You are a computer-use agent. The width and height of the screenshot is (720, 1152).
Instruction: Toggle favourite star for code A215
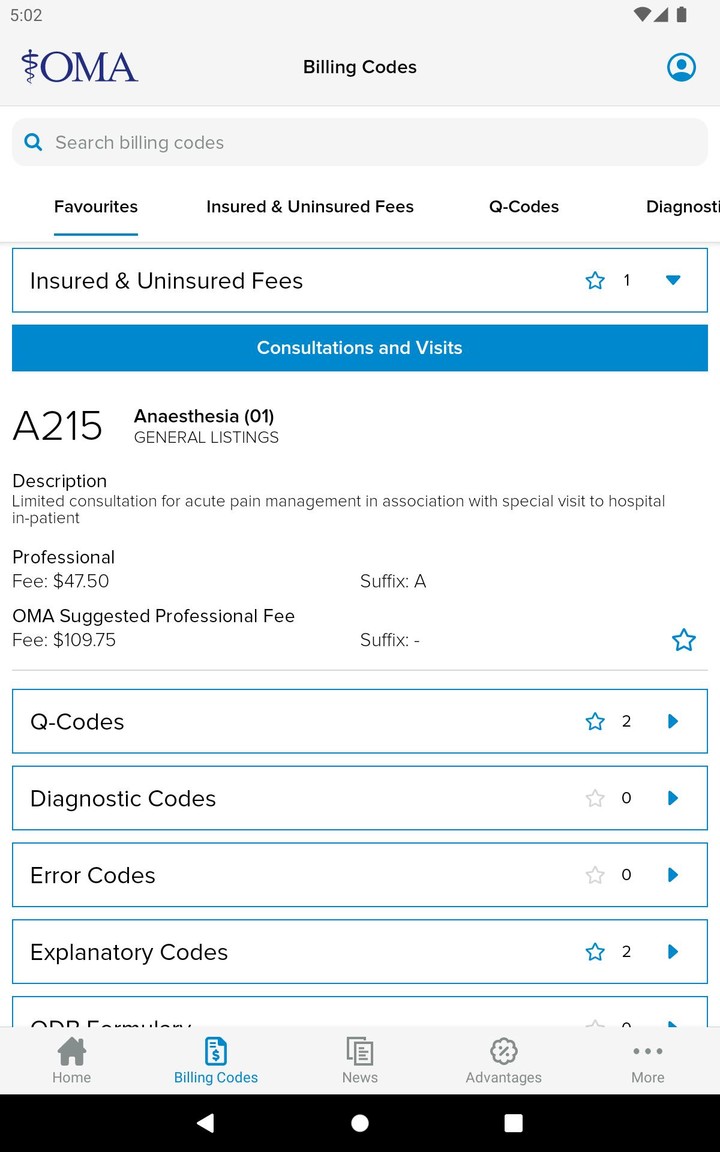tap(684, 640)
